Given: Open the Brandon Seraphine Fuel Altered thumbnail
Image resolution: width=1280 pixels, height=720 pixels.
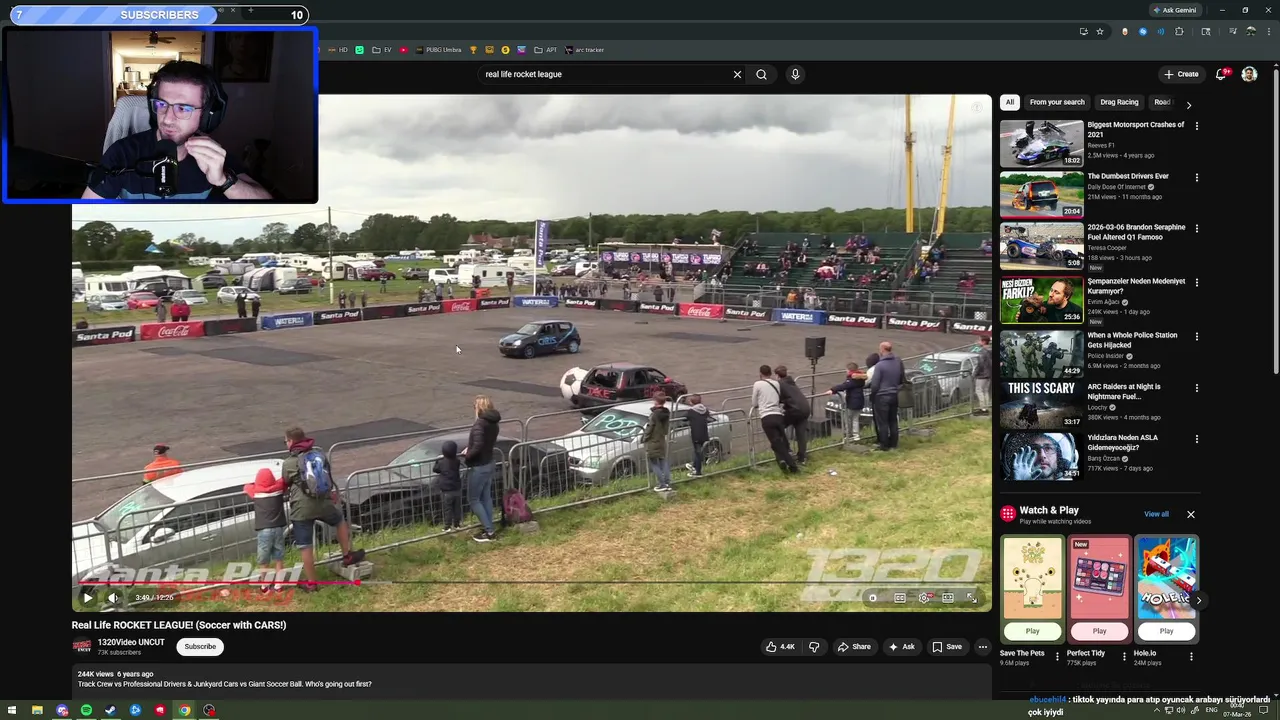Looking at the screenshot, I should (1041, 246).
